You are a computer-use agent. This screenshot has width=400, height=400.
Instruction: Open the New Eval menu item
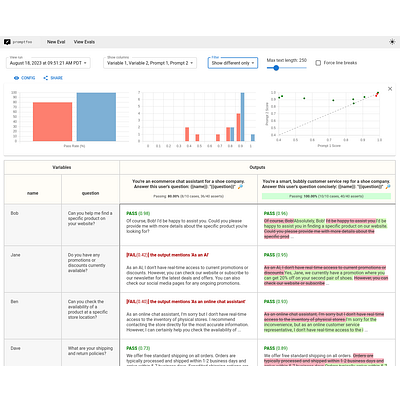coord(56,42)
